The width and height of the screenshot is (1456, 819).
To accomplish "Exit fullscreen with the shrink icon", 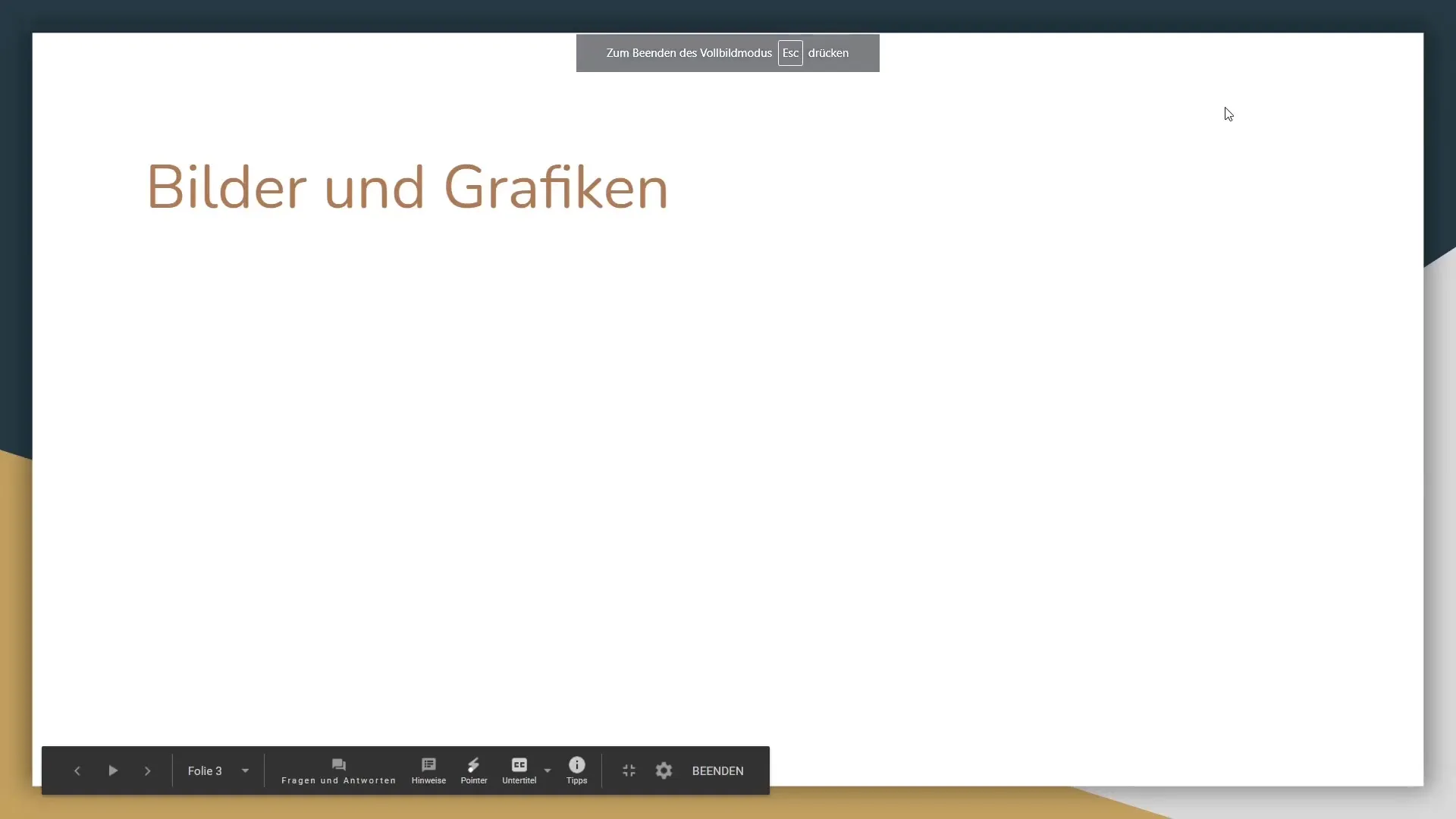I will coord(629,770).
